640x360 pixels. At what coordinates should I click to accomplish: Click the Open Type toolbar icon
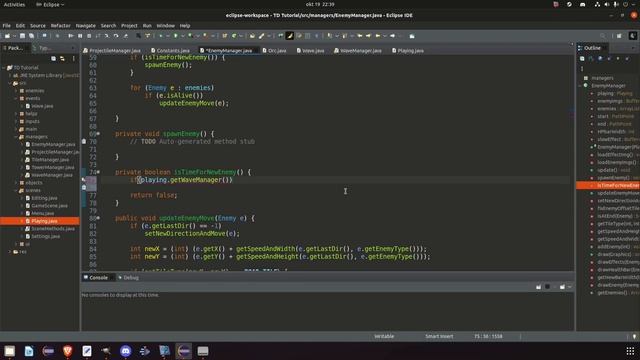(252, 36)
